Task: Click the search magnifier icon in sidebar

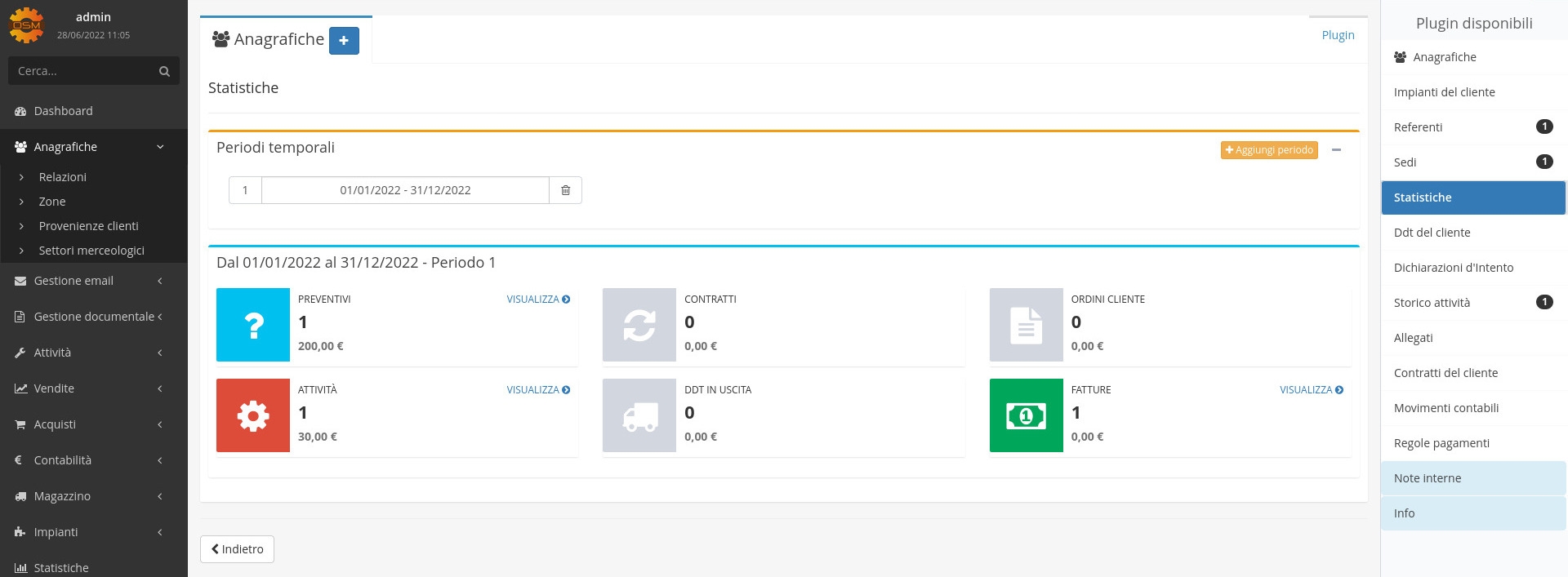Action: click(164, 71)
